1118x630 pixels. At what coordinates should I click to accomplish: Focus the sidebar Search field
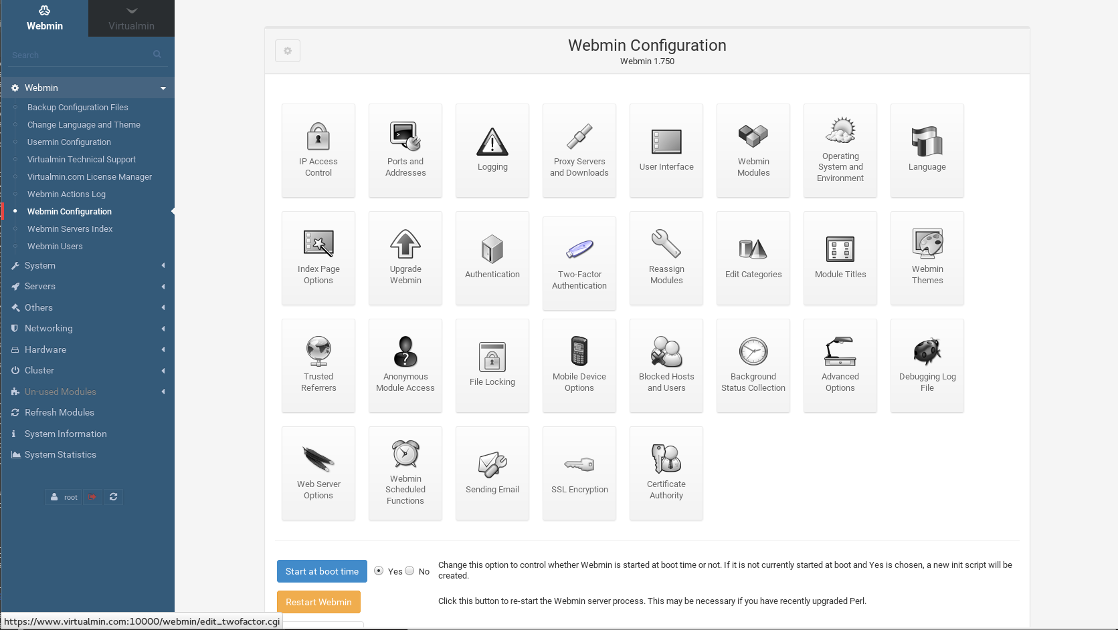pyautogui.click(x=87, y=55)
